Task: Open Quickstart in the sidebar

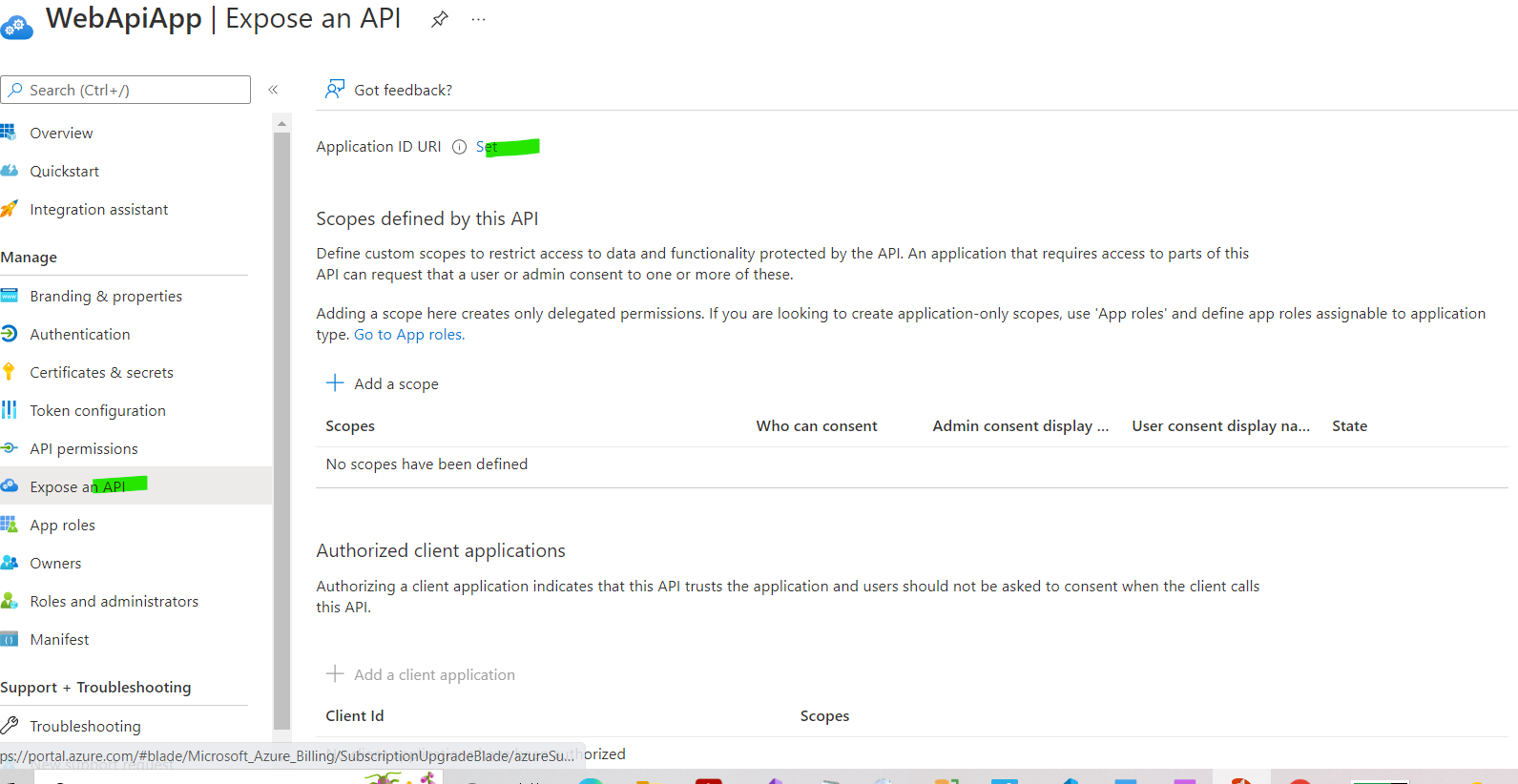Action: coord(64,172)
